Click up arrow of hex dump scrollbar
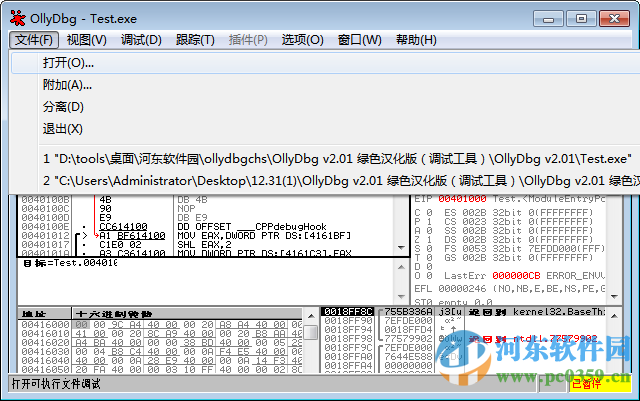640x401 pixels. click(311, 316)
